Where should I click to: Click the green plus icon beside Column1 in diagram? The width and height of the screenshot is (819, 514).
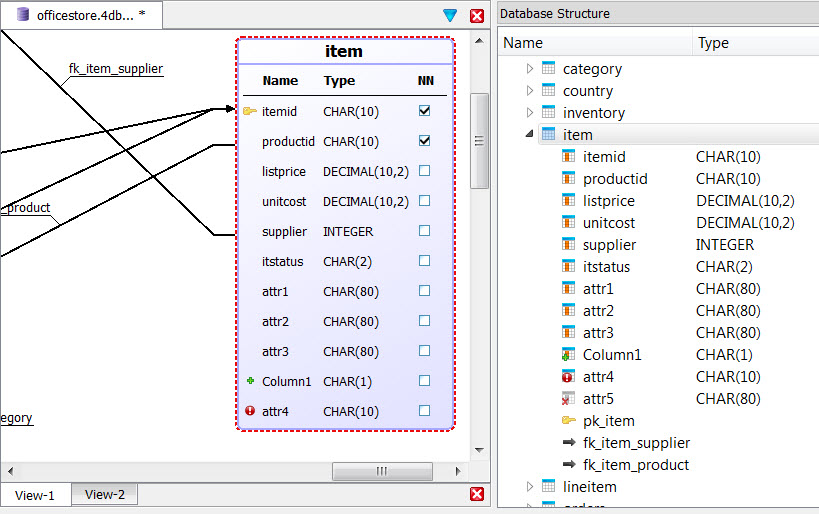249,381
